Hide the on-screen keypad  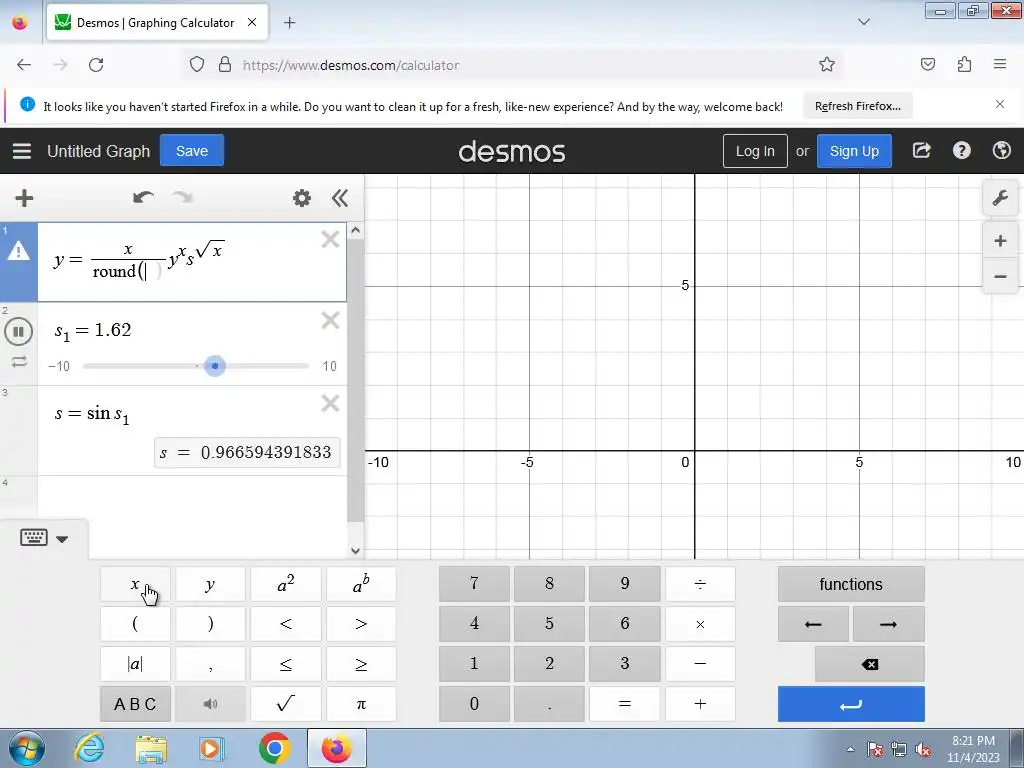[33, 537]
